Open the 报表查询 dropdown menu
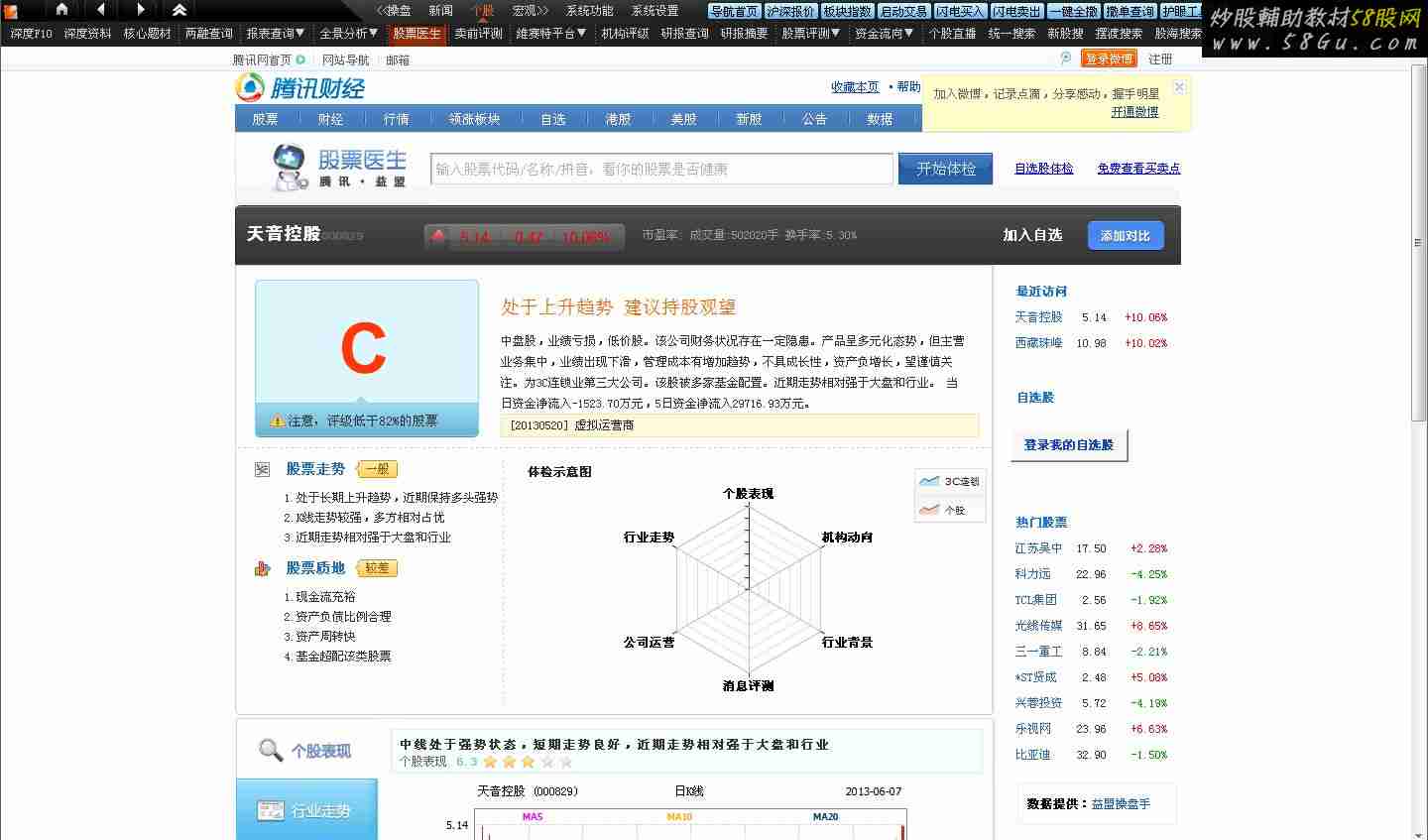 277,34
